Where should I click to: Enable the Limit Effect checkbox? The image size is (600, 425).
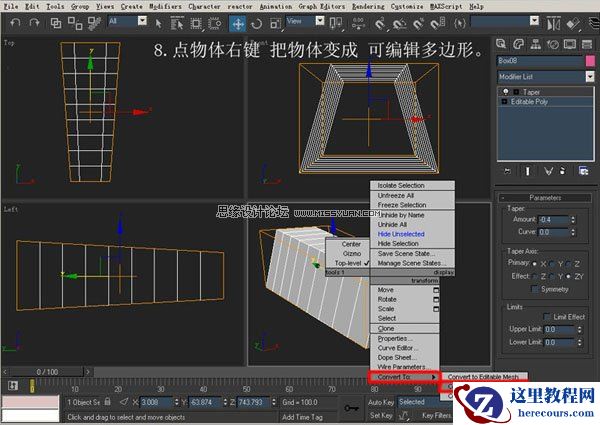pyautogui.click(x=547, y=317)
